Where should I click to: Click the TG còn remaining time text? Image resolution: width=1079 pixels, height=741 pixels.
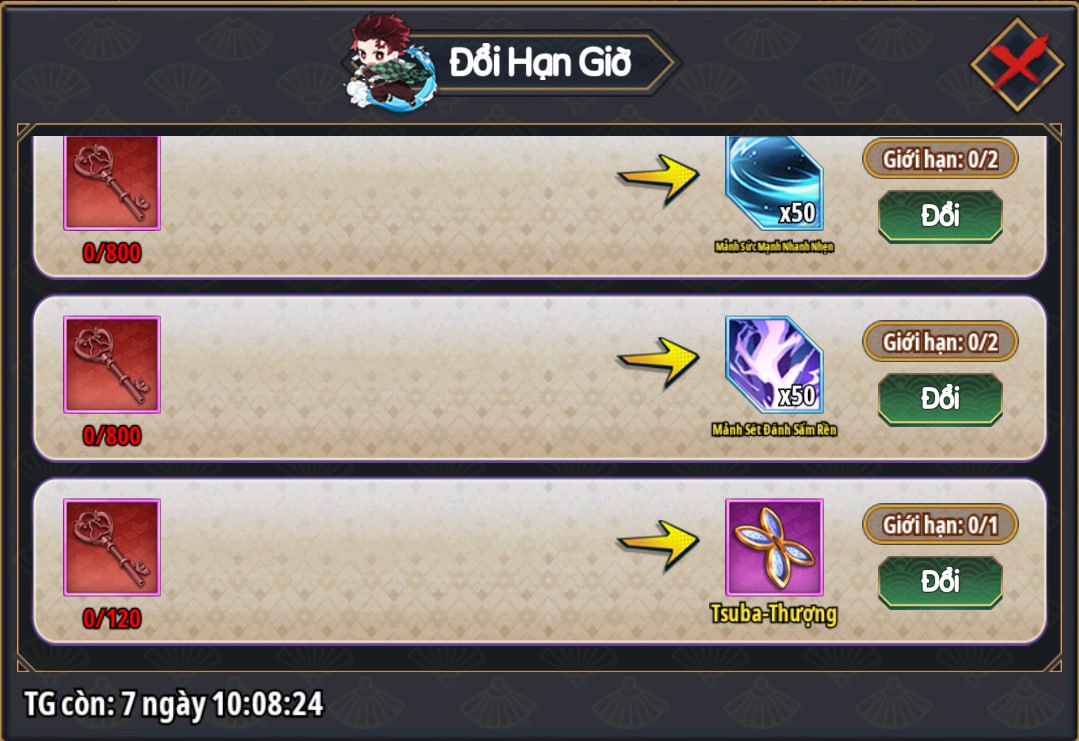173,704
